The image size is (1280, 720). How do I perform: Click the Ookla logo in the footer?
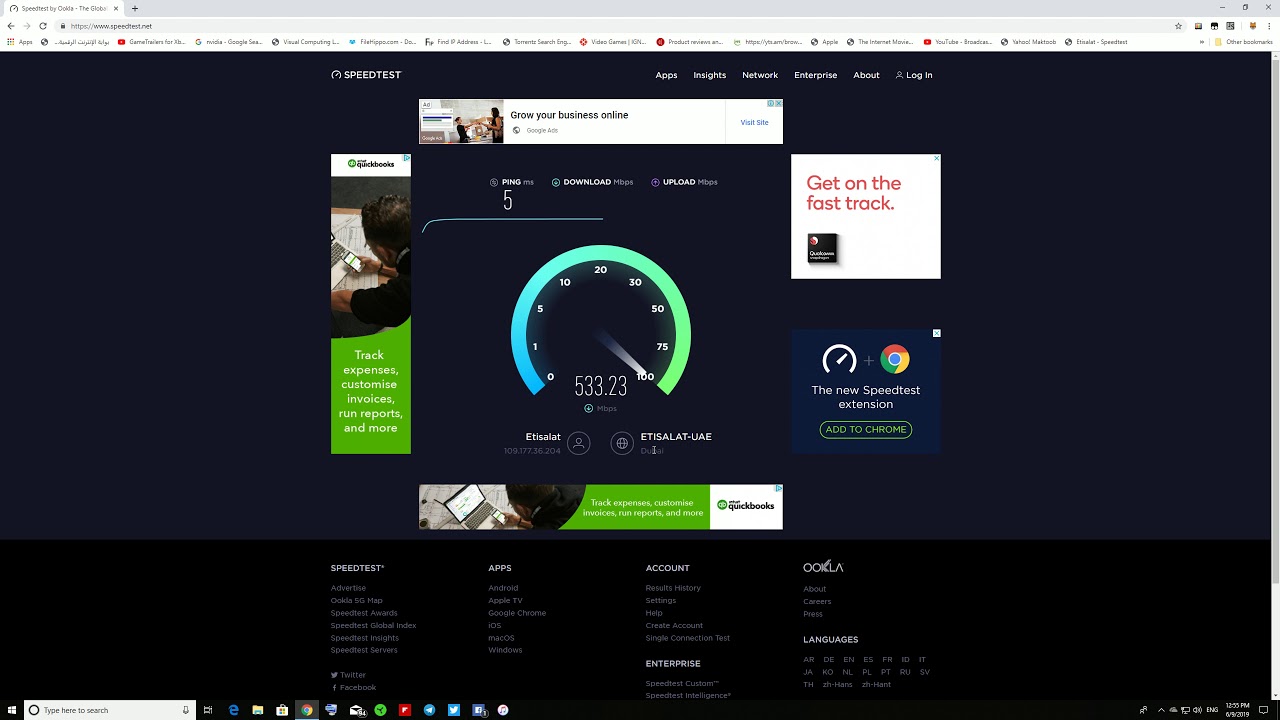823,567
